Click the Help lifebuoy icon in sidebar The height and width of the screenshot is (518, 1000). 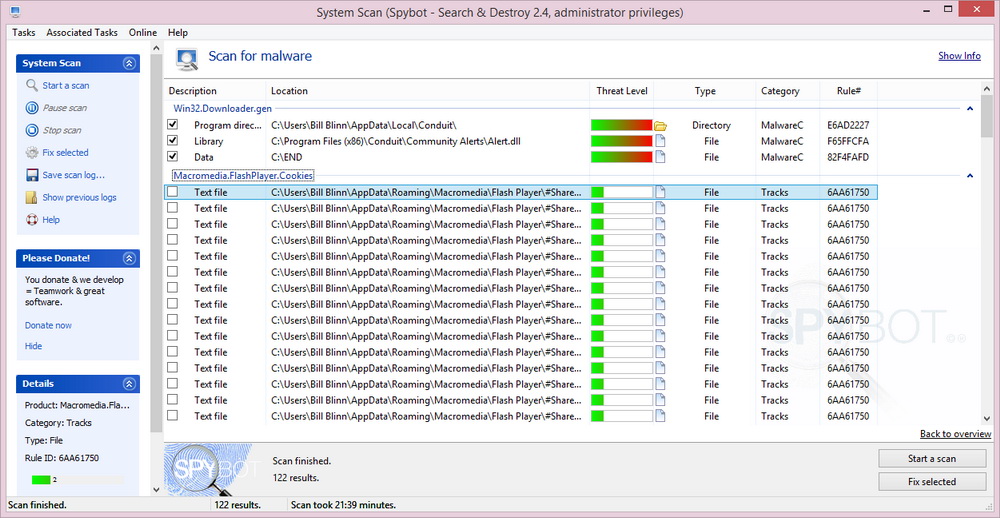32,219
